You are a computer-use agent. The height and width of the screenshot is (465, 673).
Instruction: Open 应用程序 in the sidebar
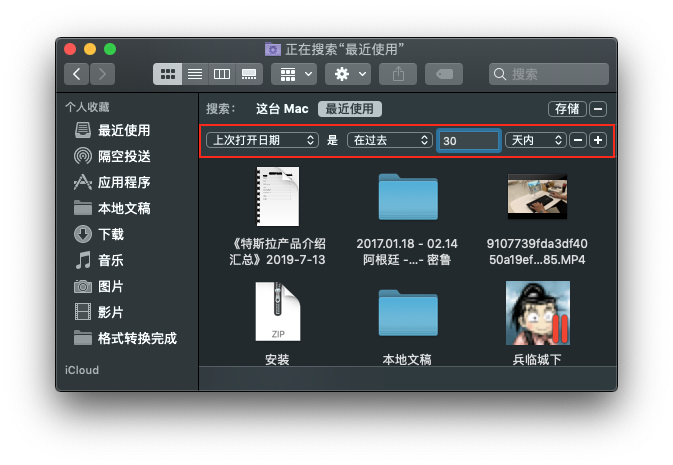click(x=112, y=182)
